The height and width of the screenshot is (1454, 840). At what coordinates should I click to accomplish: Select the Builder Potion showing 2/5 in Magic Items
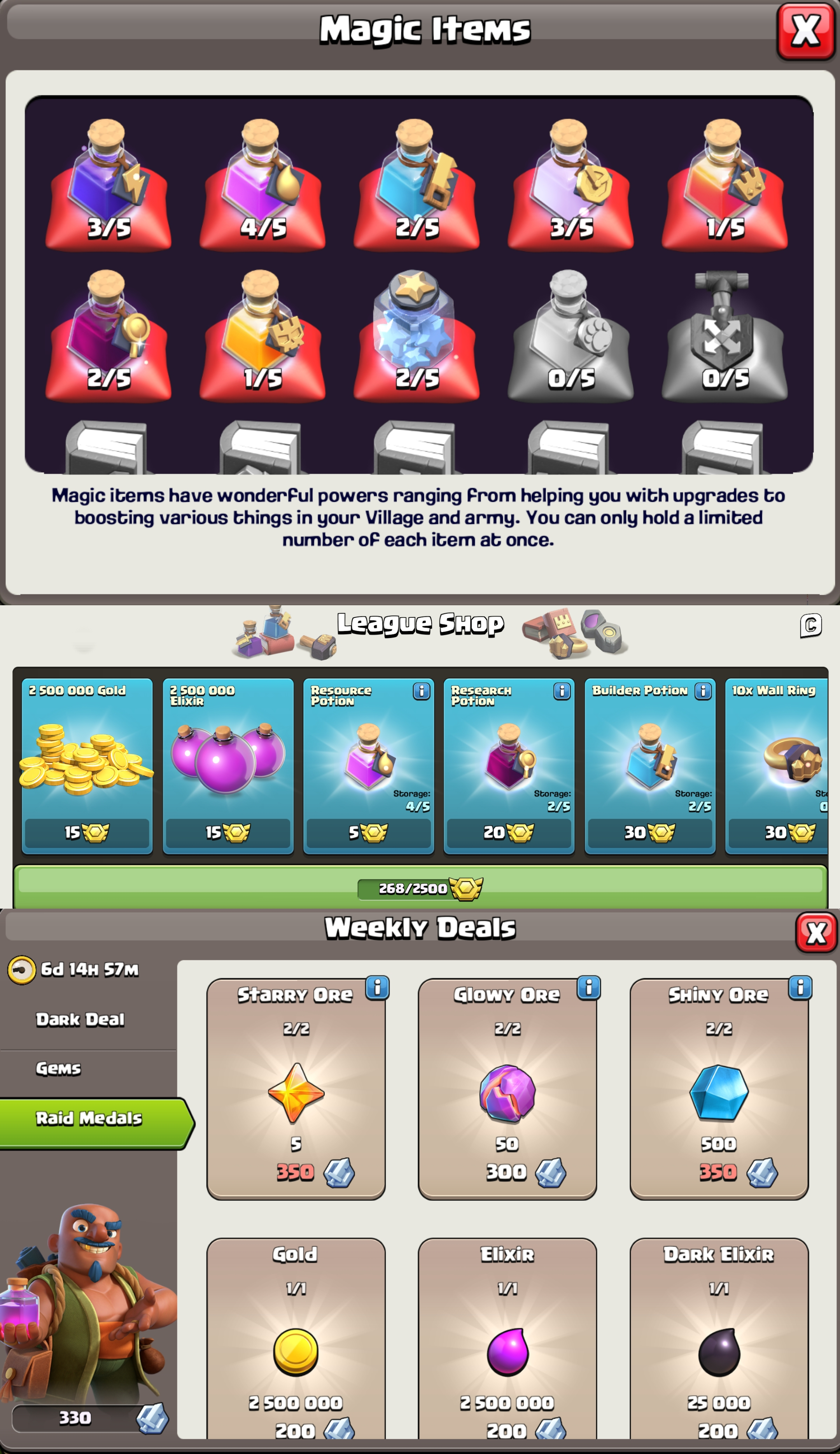point(416,184)
